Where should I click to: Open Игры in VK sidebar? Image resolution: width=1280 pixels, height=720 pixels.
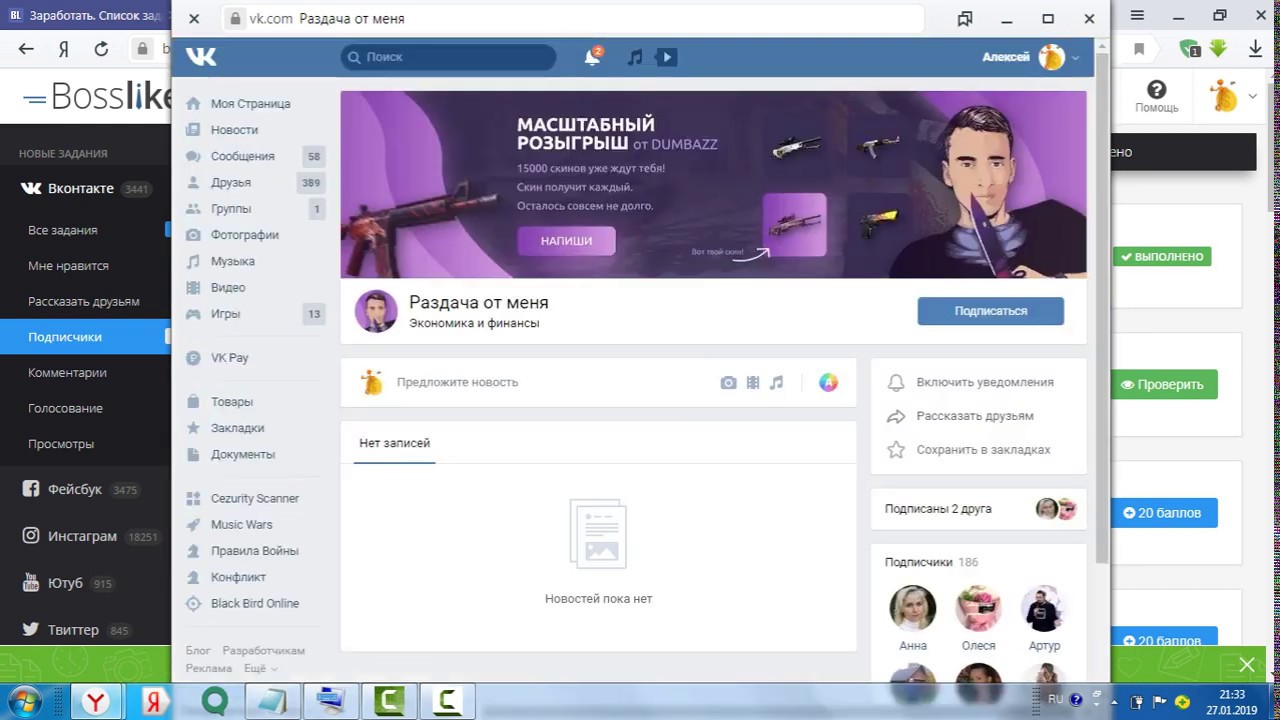tap(225, 314)
